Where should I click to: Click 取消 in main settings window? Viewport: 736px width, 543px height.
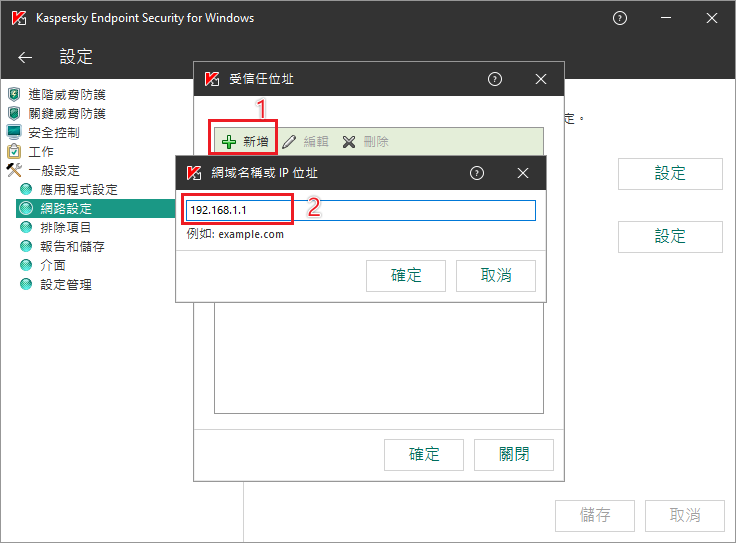[x=685, y=516]
